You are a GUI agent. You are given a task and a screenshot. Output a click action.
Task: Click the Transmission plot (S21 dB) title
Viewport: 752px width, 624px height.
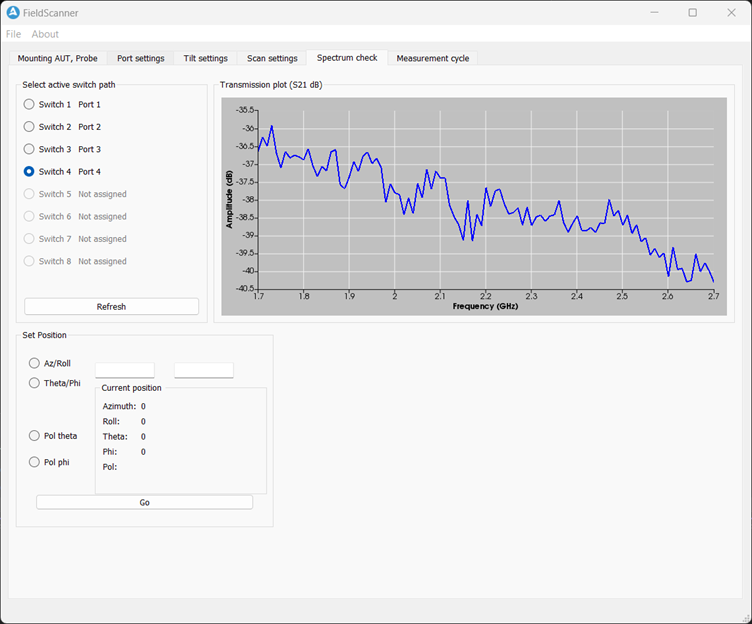[x=271, y=84]
